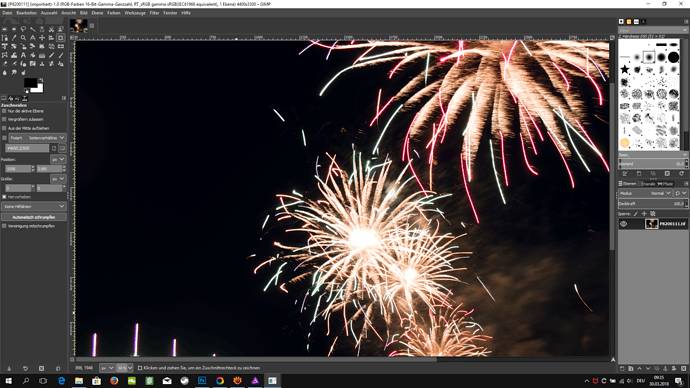Select the Blur/Sharpen drop tool

(4, 72)
